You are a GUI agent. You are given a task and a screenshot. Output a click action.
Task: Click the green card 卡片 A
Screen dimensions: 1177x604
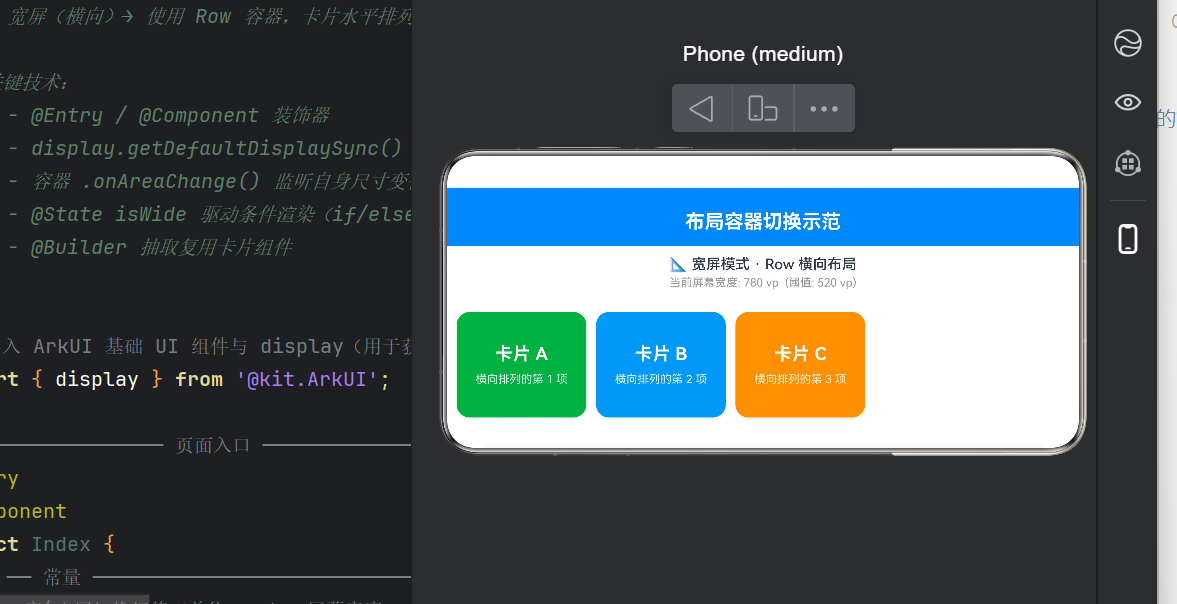(x=521, y=365)
